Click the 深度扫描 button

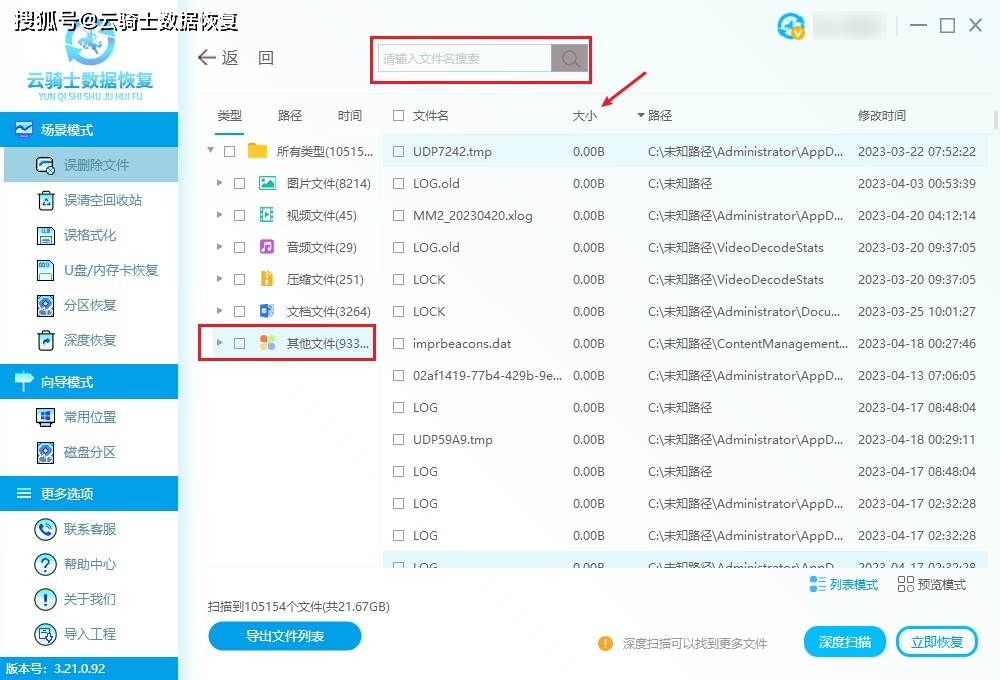(x=844, y=642)
